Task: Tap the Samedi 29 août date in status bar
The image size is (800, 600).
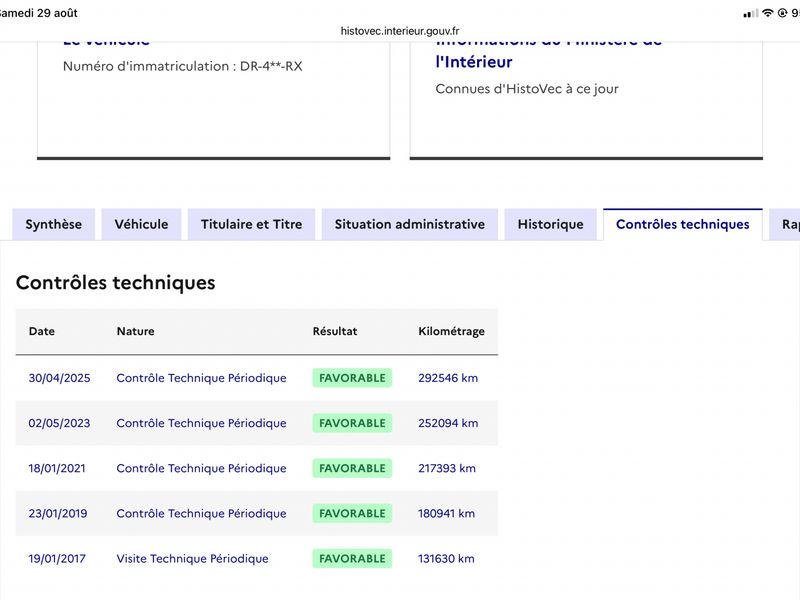Action: 38,13
